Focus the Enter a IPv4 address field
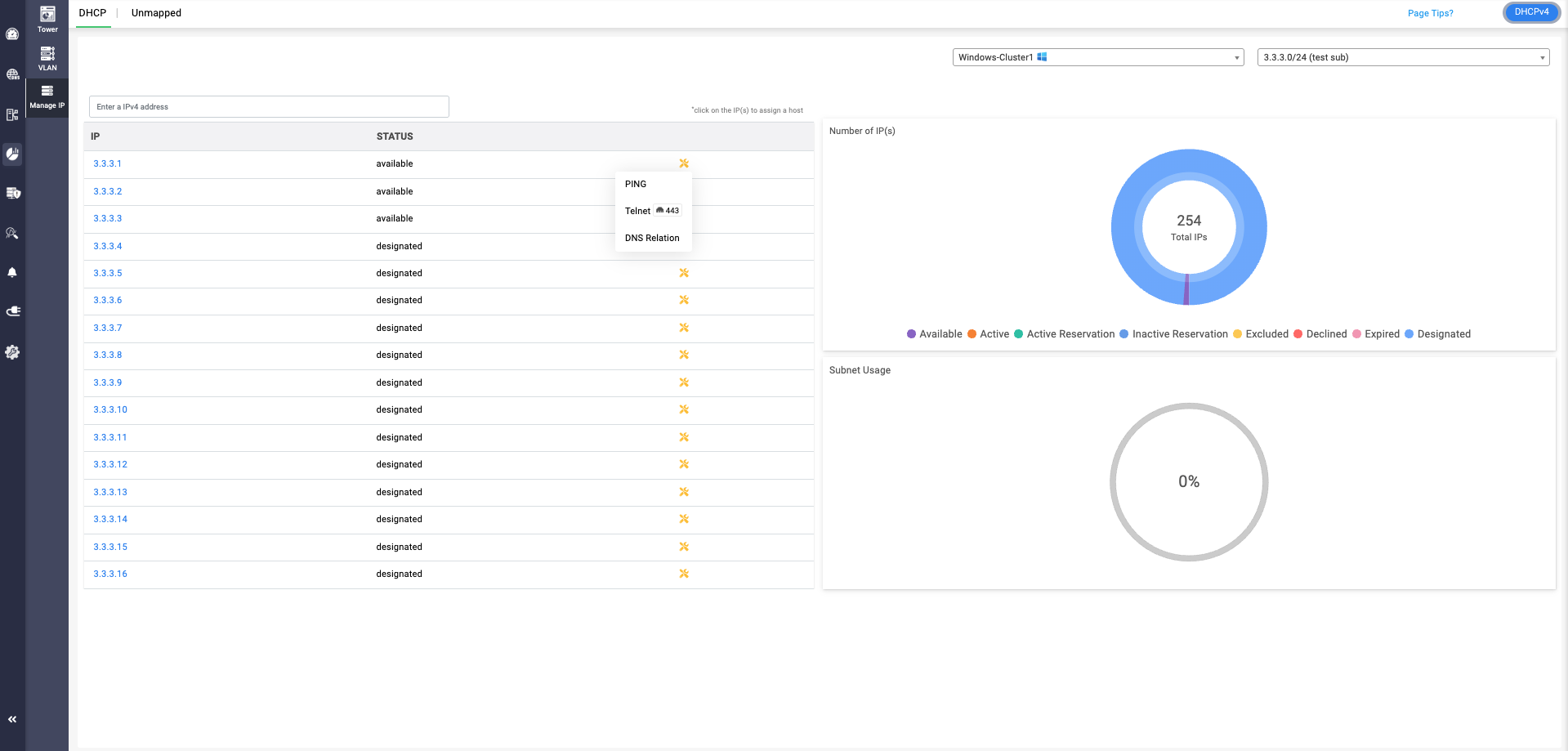The width and height of the screenshot is (1568, 751). point(269,107)
